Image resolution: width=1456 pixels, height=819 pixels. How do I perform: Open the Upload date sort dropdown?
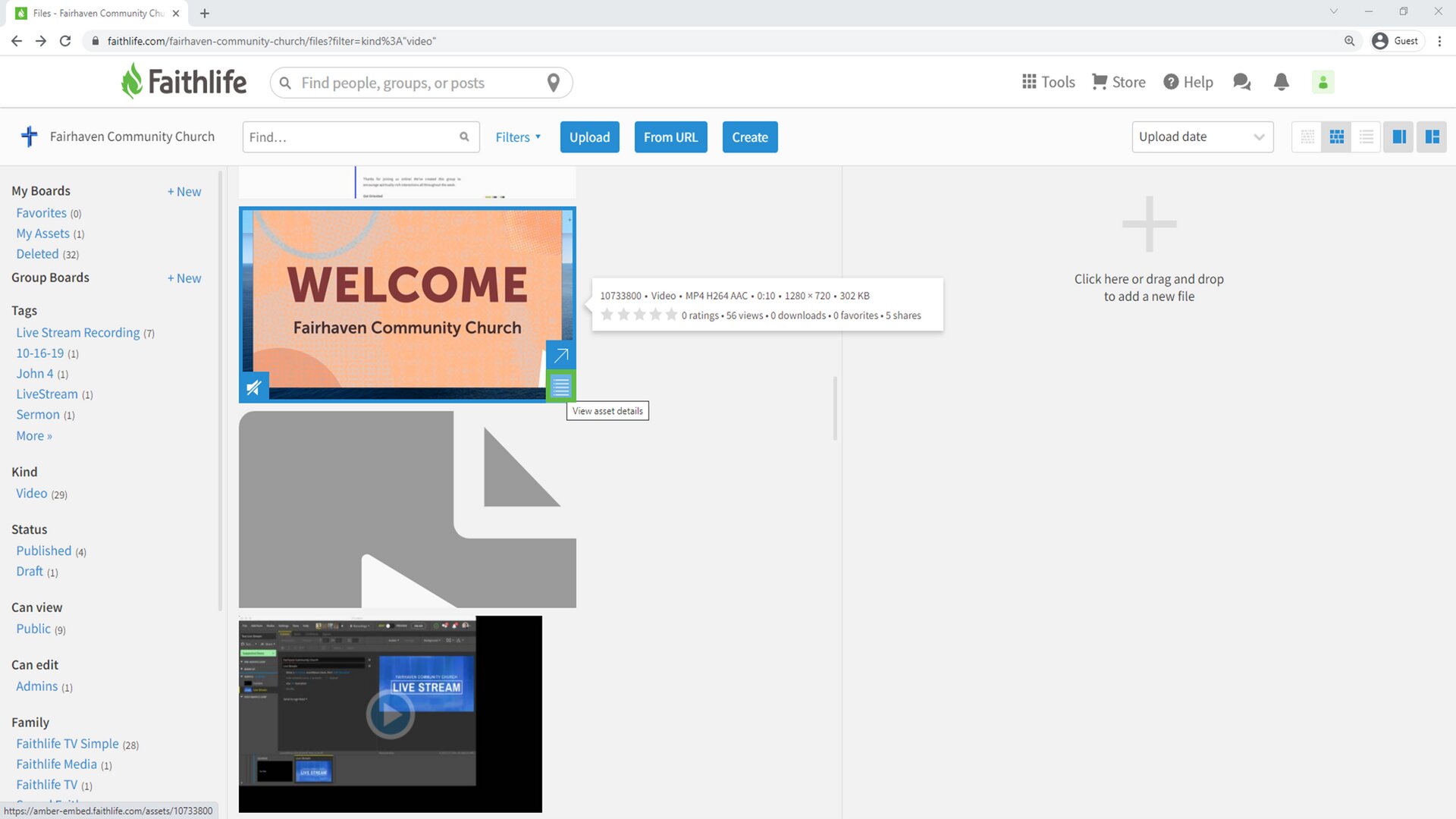tap(1203, 136)
